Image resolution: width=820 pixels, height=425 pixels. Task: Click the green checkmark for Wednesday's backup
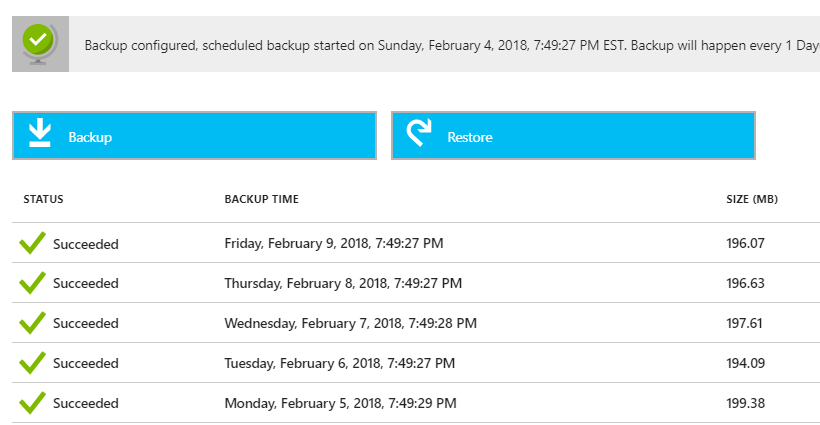(32, 323)
